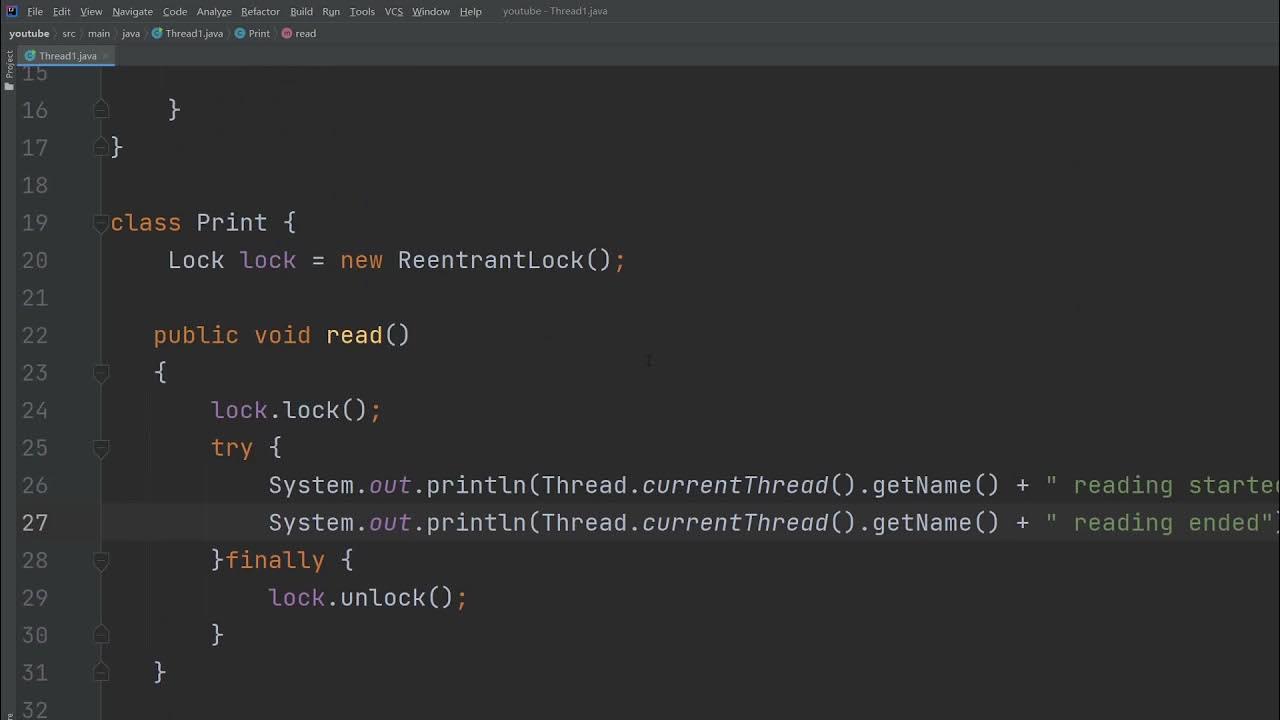Viewport: 1280px width, 720px height.
Task: Open the View menu
Action: pos(91,11)
